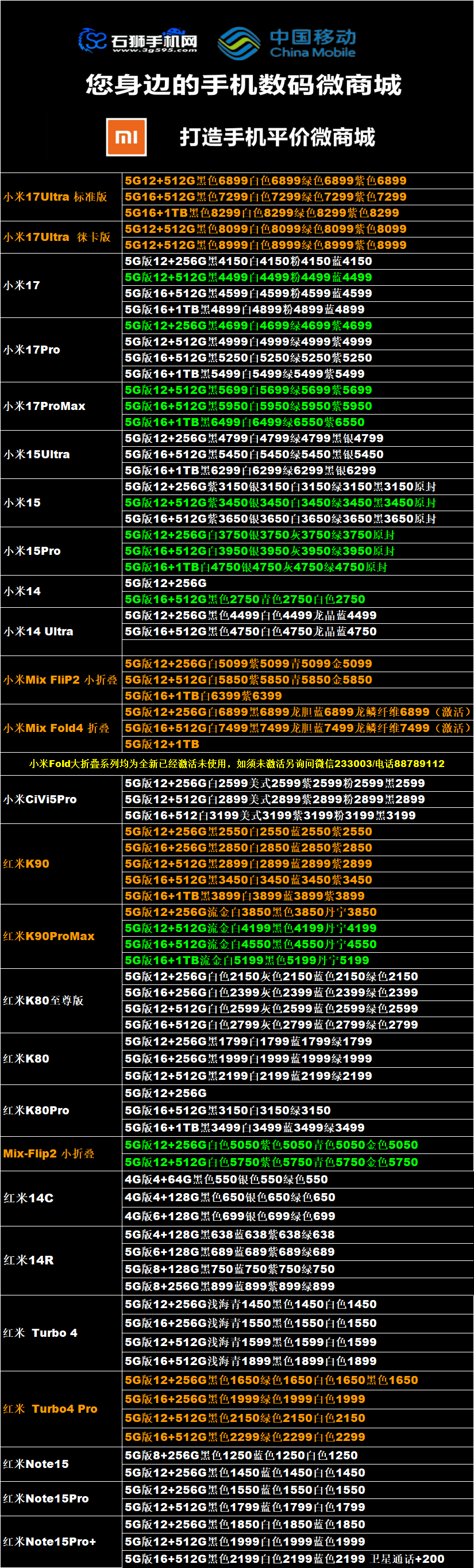Select the 小米17ProMax model label
The width and height of the screenshot is (474, 1568).
pos(44,406)
